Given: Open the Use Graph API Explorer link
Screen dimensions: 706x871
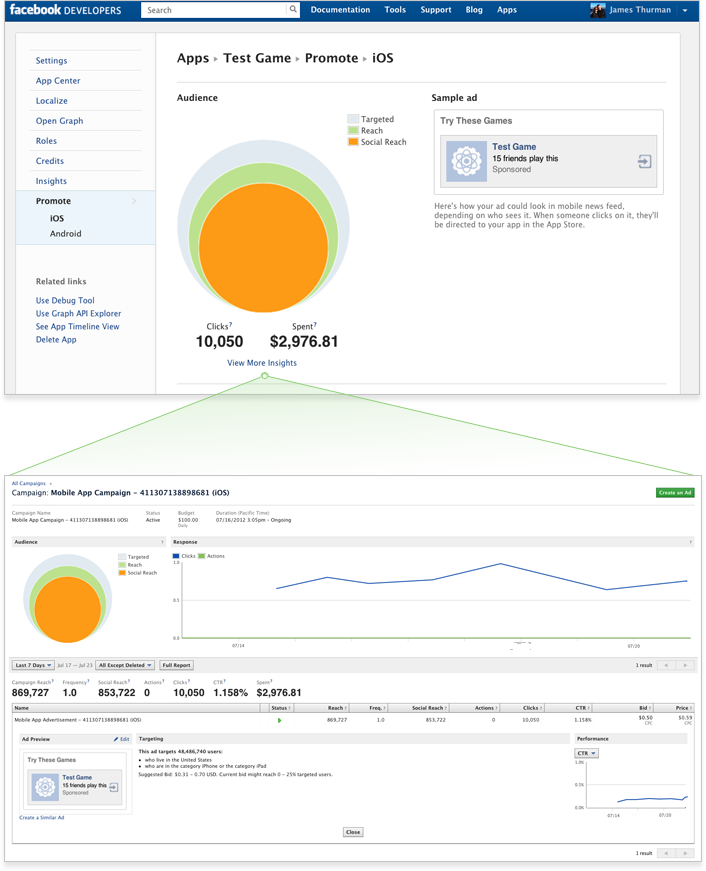Looking at the screenshot, I should click(78, 313).
